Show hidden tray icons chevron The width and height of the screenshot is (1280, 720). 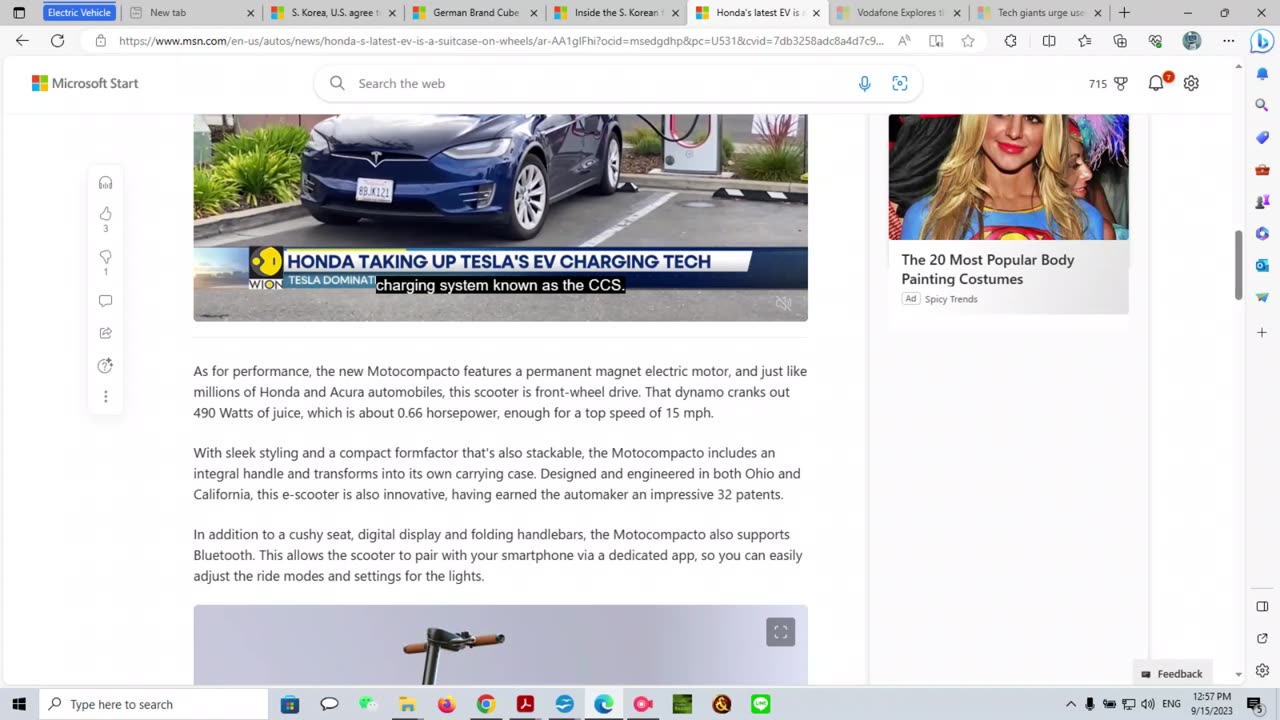click(1071, 704)
